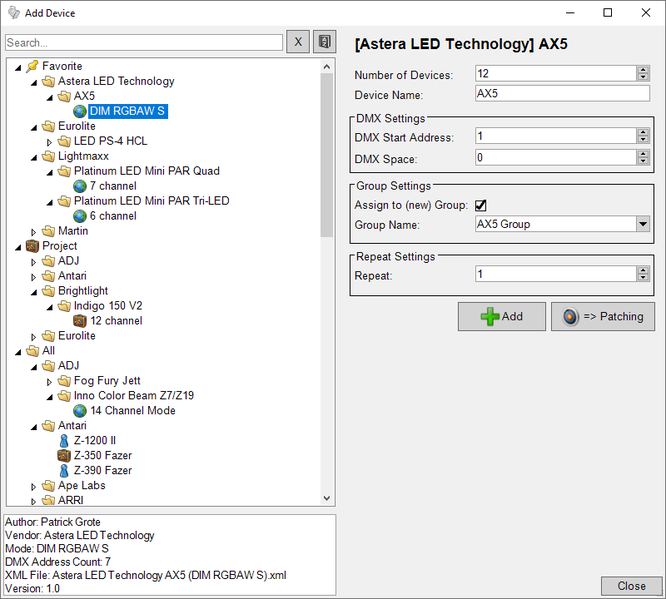The height and width of the screenshot is (599, 666).
Task: Expand the Martin folder in Favorites
Action: click(x=33, y=231)
